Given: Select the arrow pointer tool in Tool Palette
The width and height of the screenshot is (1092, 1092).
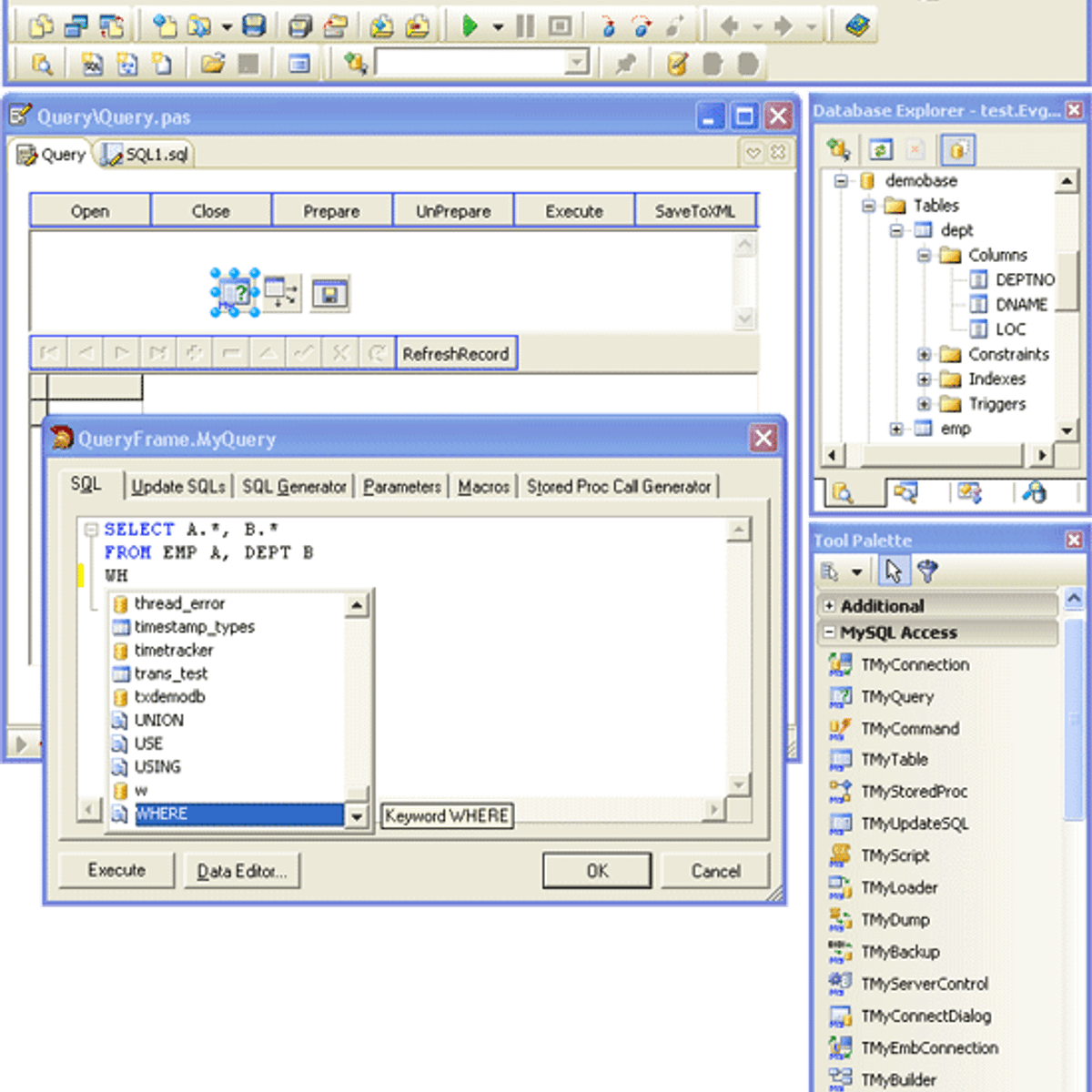Looking at the screenshot, I should pos(893,571).
